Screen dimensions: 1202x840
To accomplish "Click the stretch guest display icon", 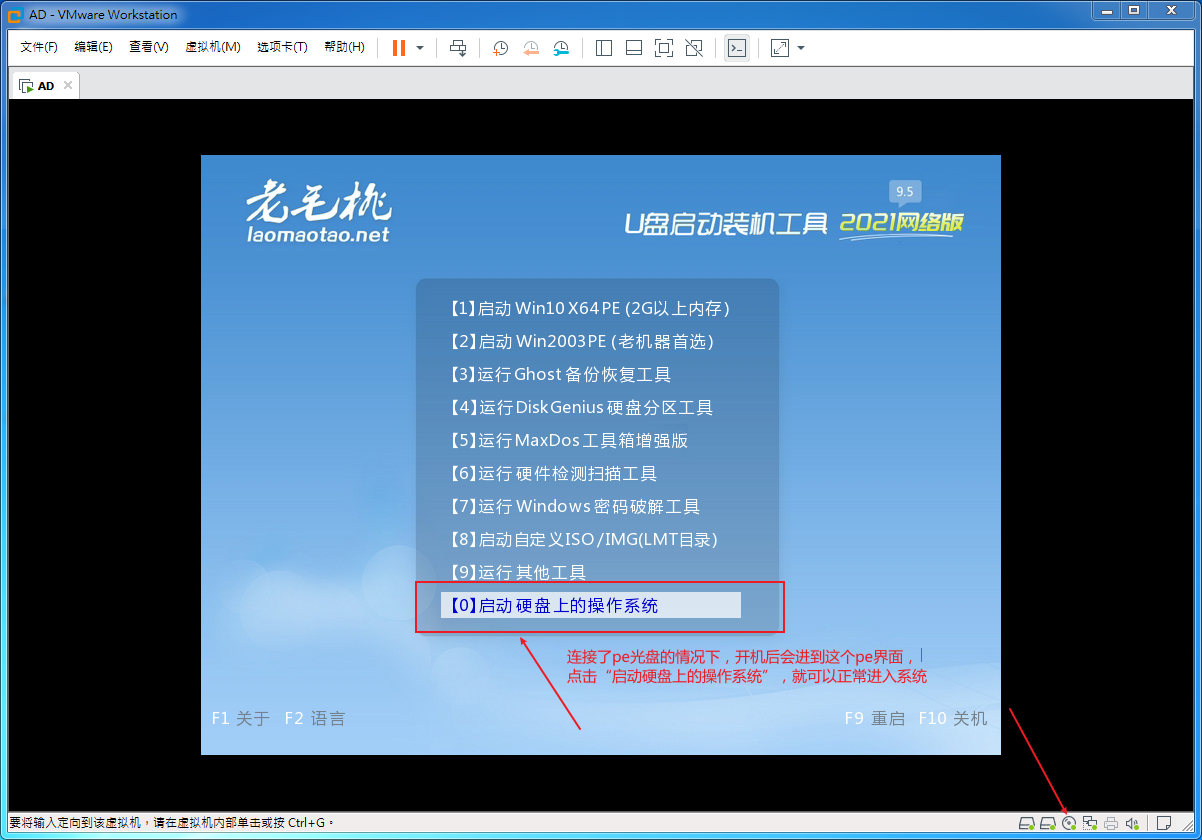I will click(780, 47).
